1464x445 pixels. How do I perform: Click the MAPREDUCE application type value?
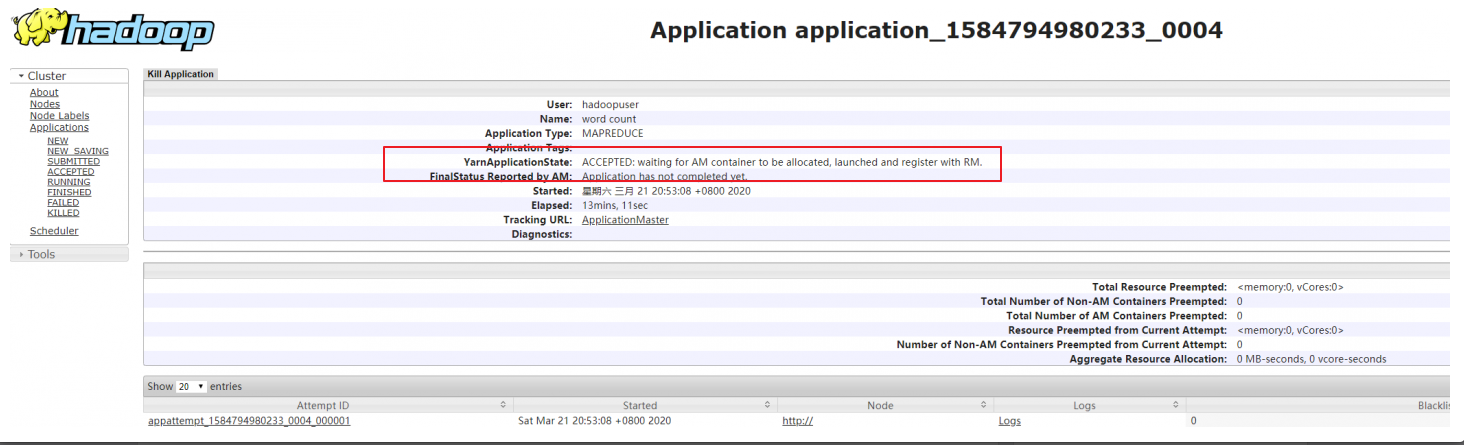click(613, 133)
